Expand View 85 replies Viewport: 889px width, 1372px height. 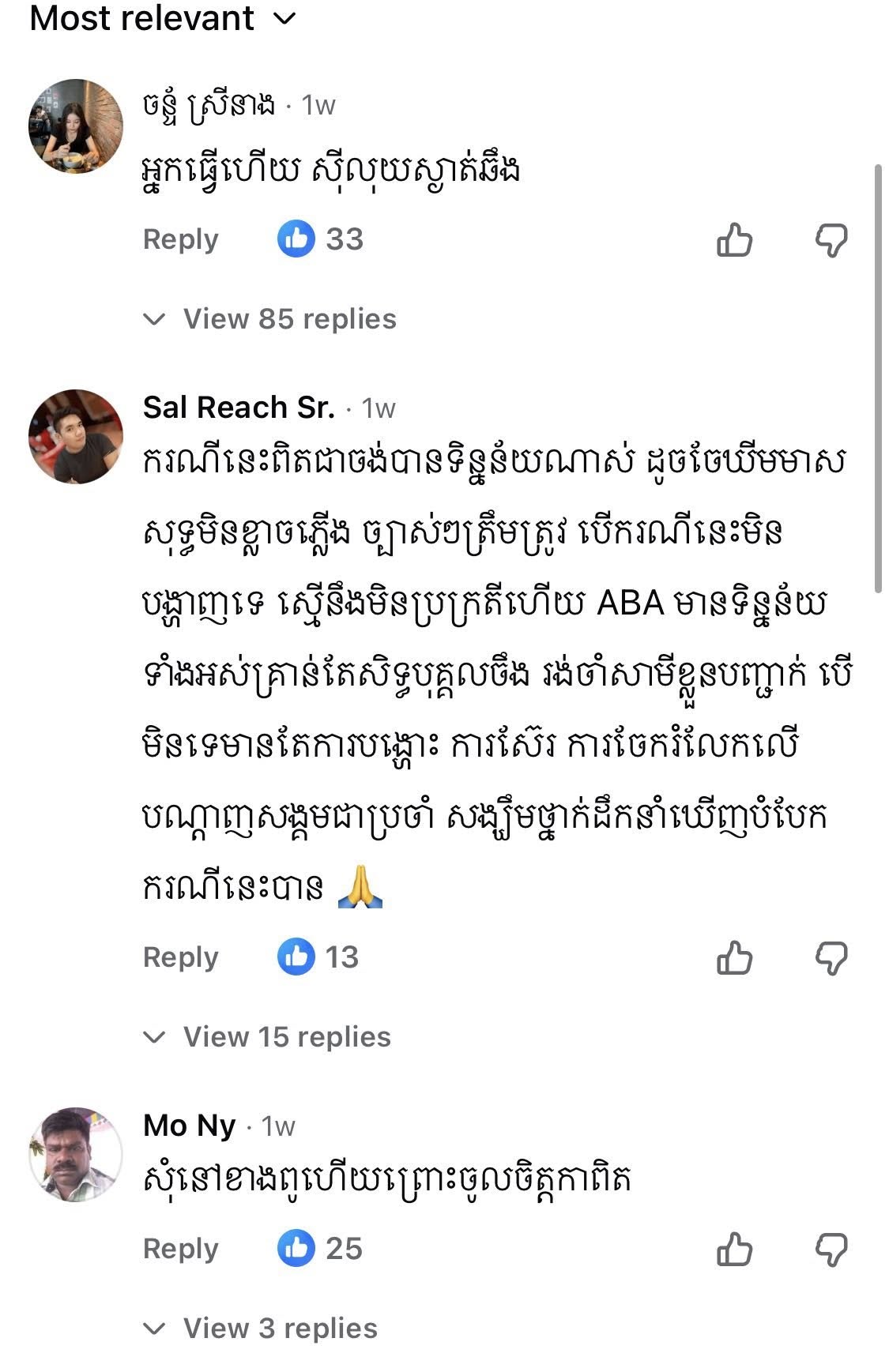[288, 319]
